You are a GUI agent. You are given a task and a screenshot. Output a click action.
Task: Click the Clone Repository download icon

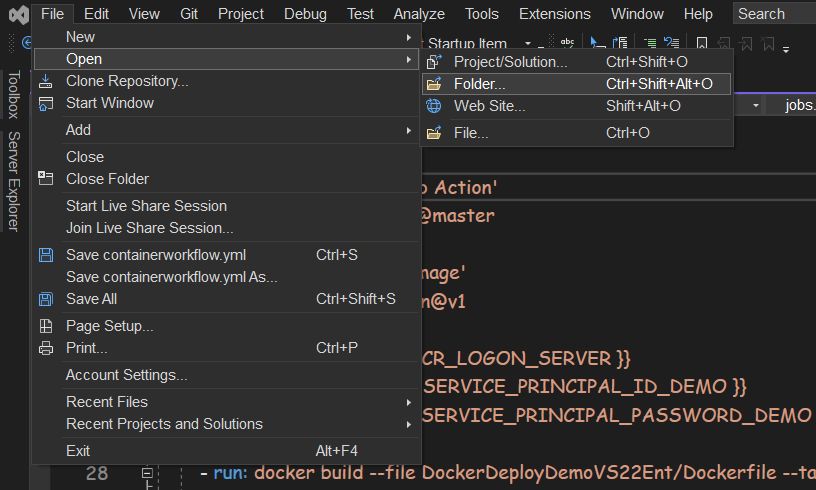click(x=45, y=81)
